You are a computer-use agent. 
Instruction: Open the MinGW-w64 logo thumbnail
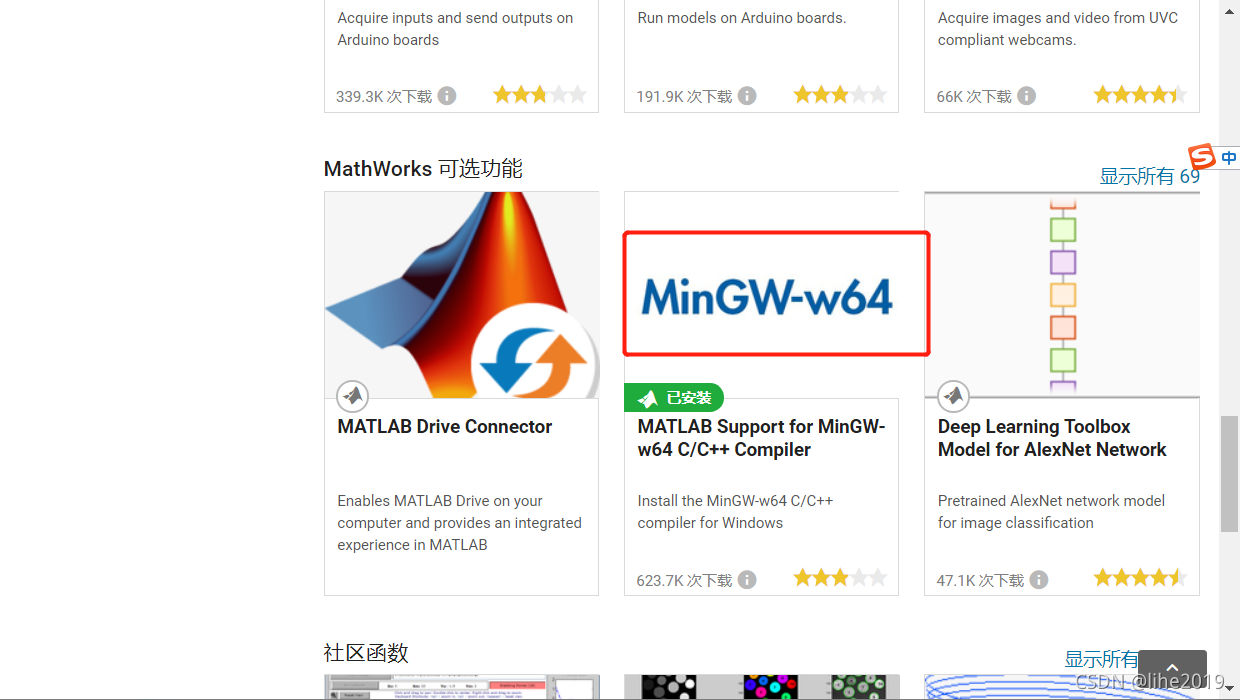point(762,295)
